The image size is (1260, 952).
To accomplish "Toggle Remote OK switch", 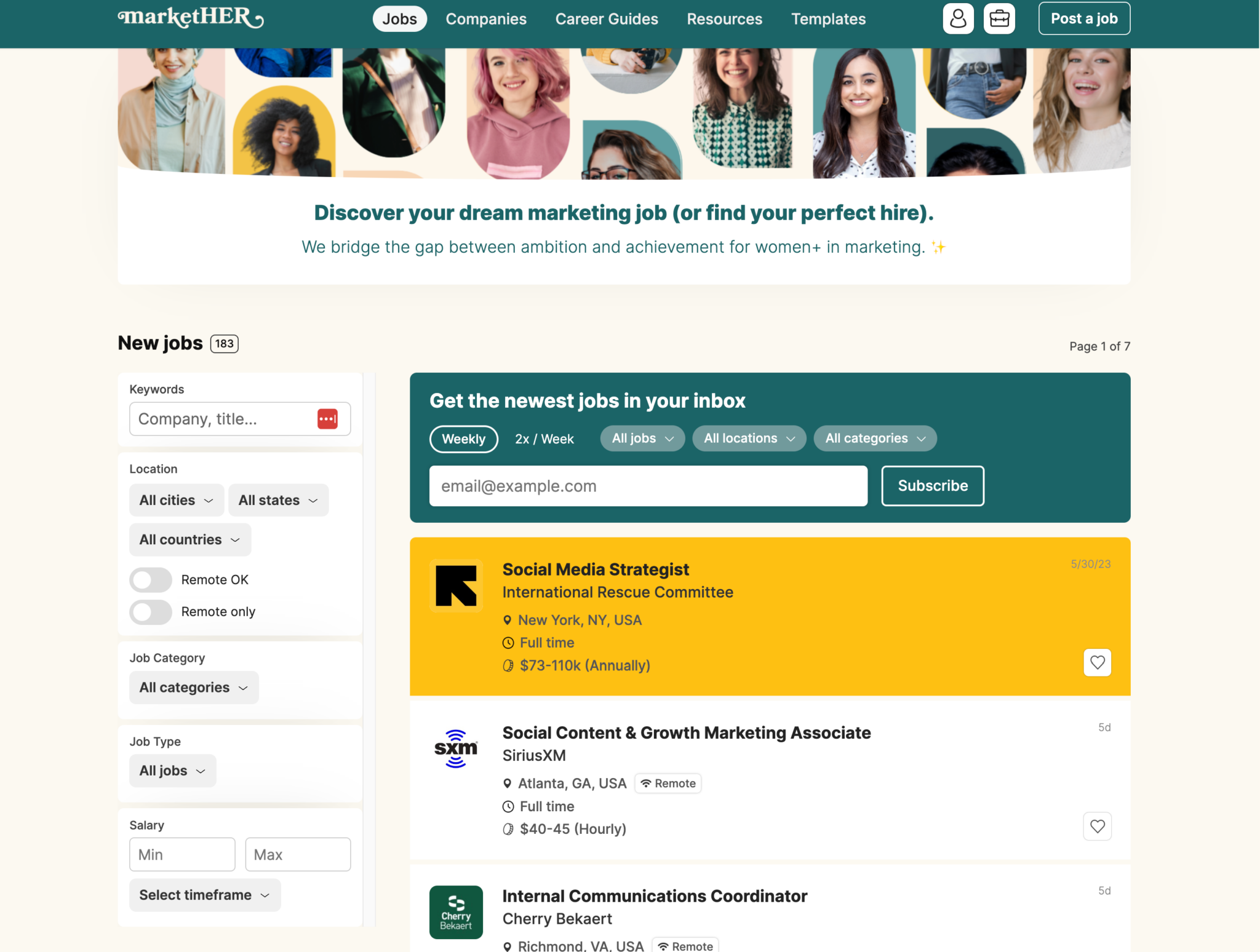I will coord(151,579).
